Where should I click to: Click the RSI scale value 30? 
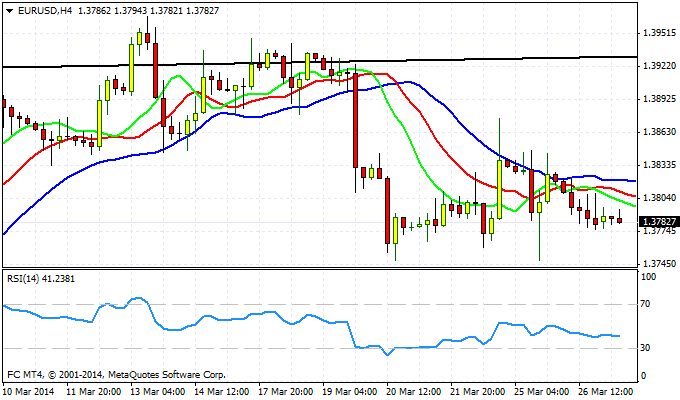point(646,348)
